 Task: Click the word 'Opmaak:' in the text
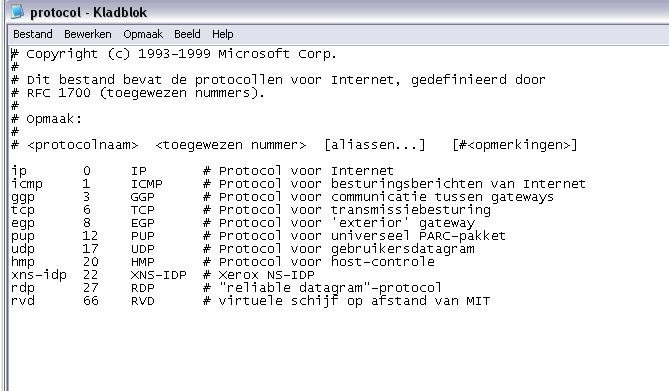54,119
